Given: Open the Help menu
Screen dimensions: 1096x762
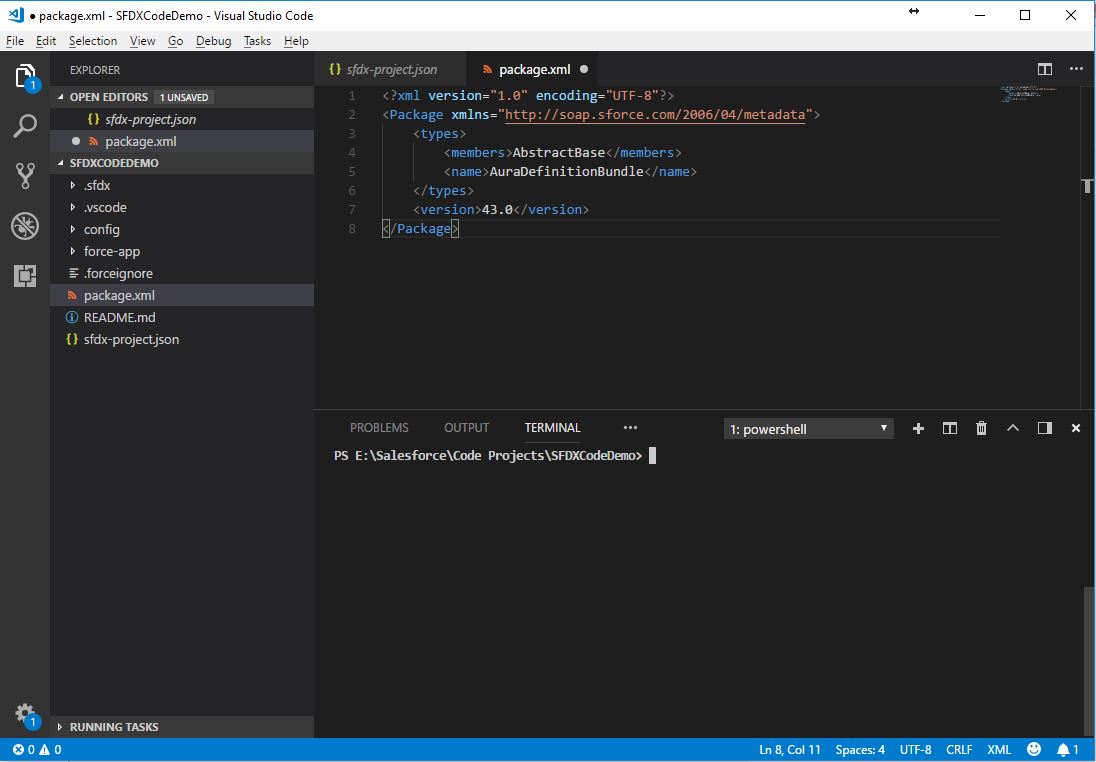Looking at the screenshot, I should pyautogui.click(x=296, y=41).
